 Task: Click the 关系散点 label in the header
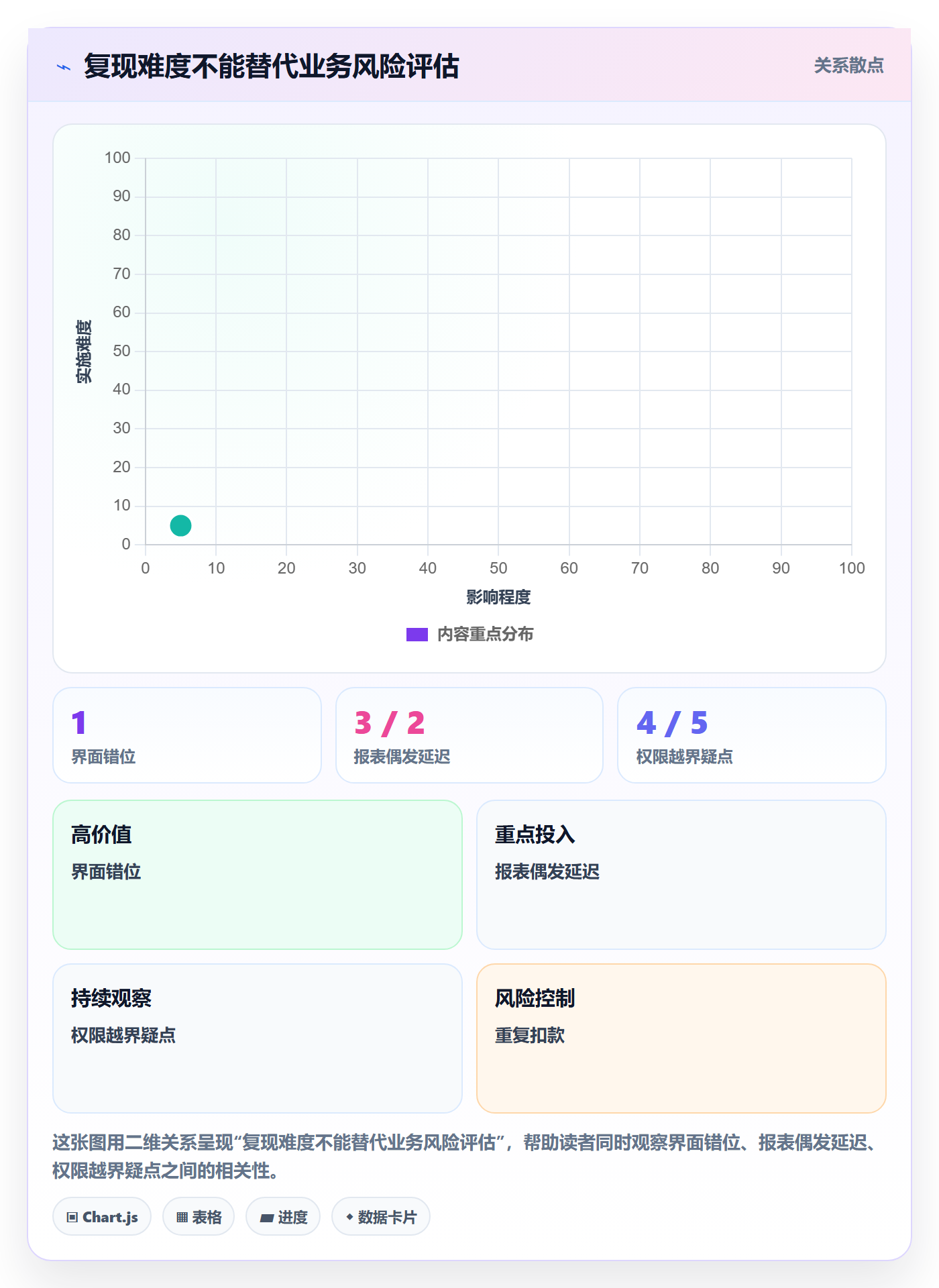tap(848, 66)
